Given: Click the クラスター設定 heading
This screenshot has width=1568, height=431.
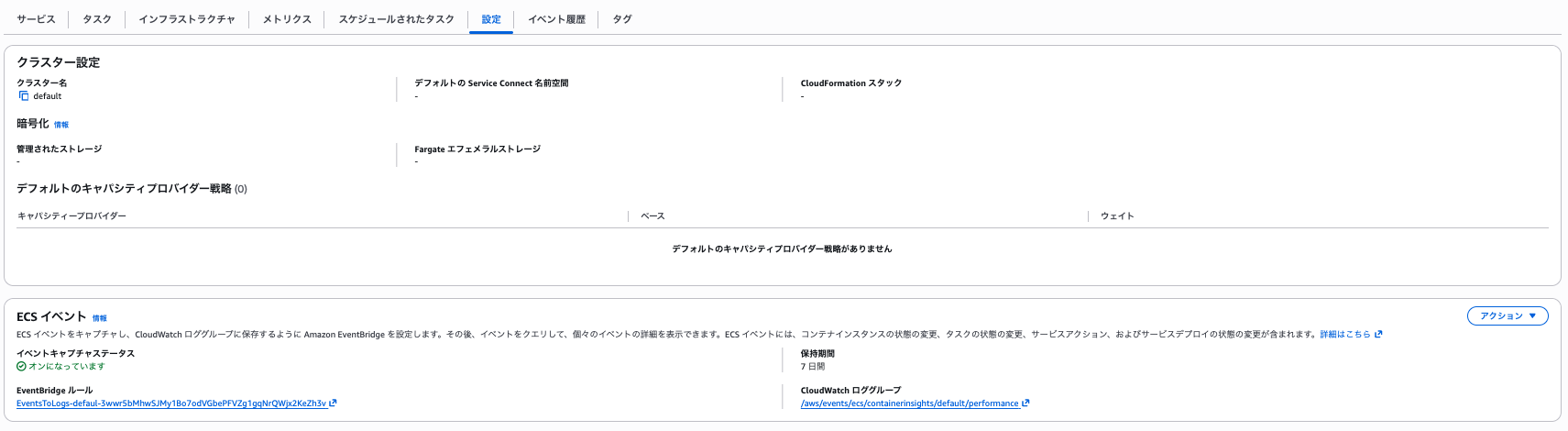Looking at the screenshot, I should [58, 62].
